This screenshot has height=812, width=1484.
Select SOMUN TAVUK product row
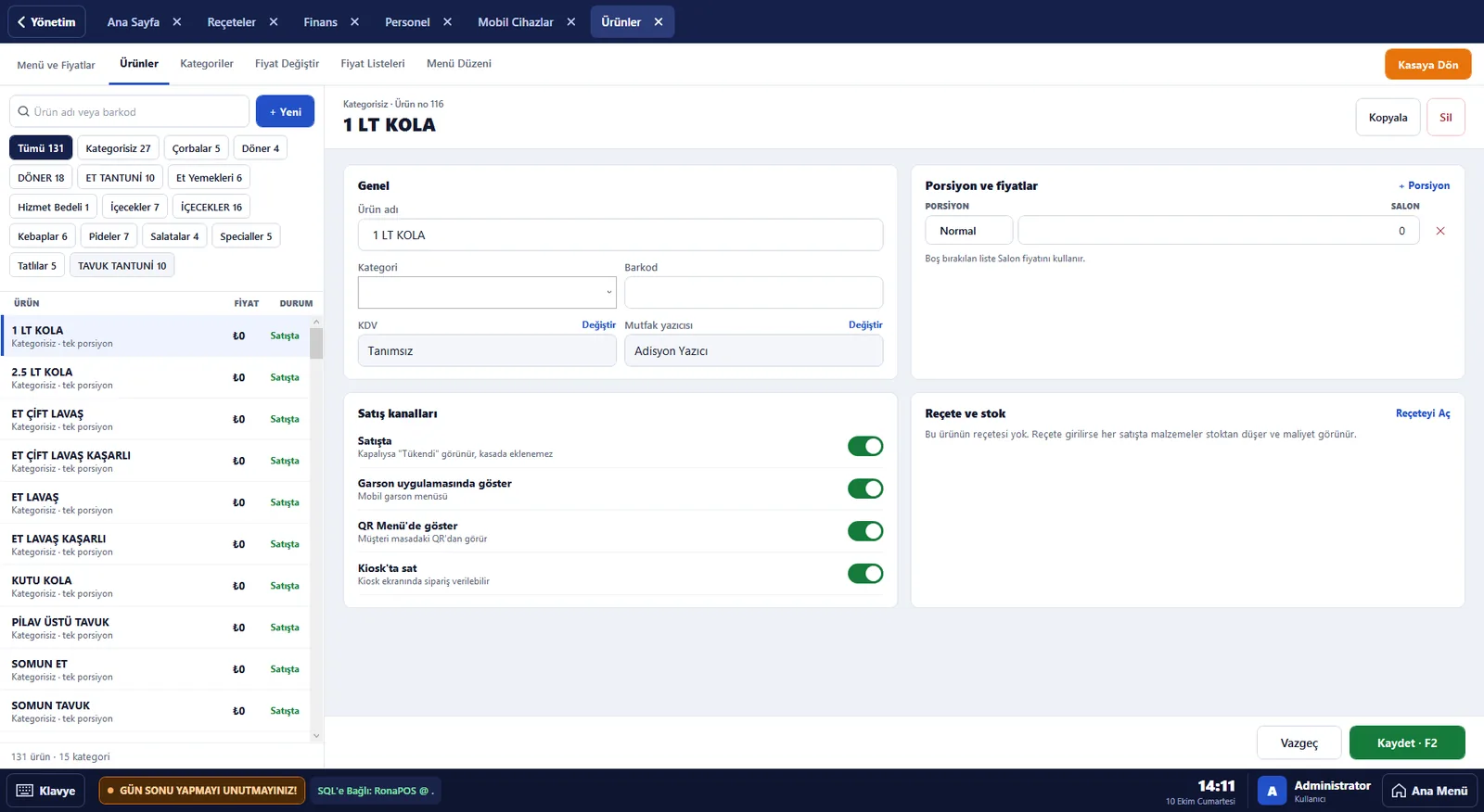(x=156, y=711)
